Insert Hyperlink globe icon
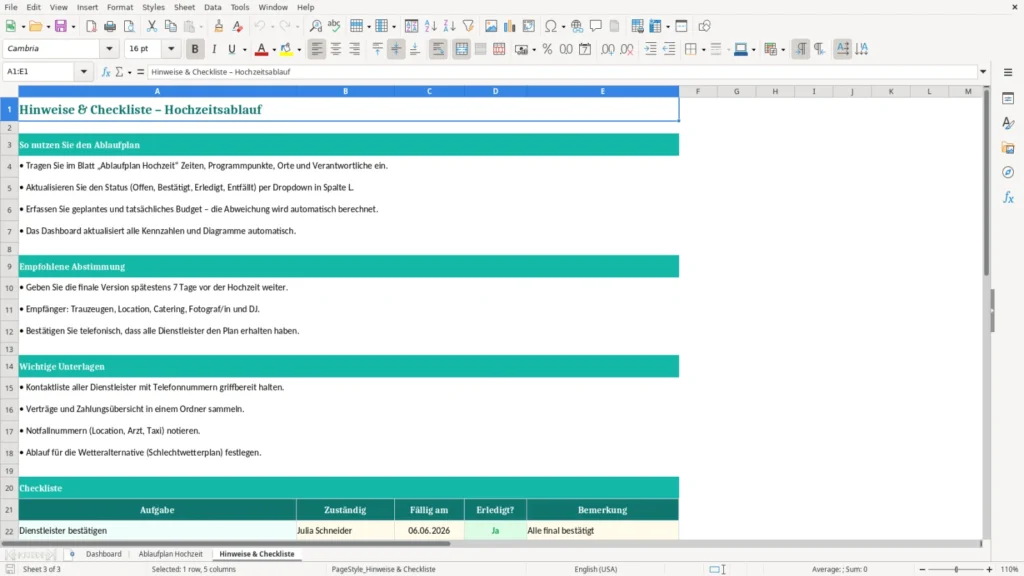The height and width of the screenshot is (576, 1024). point(577,26)
